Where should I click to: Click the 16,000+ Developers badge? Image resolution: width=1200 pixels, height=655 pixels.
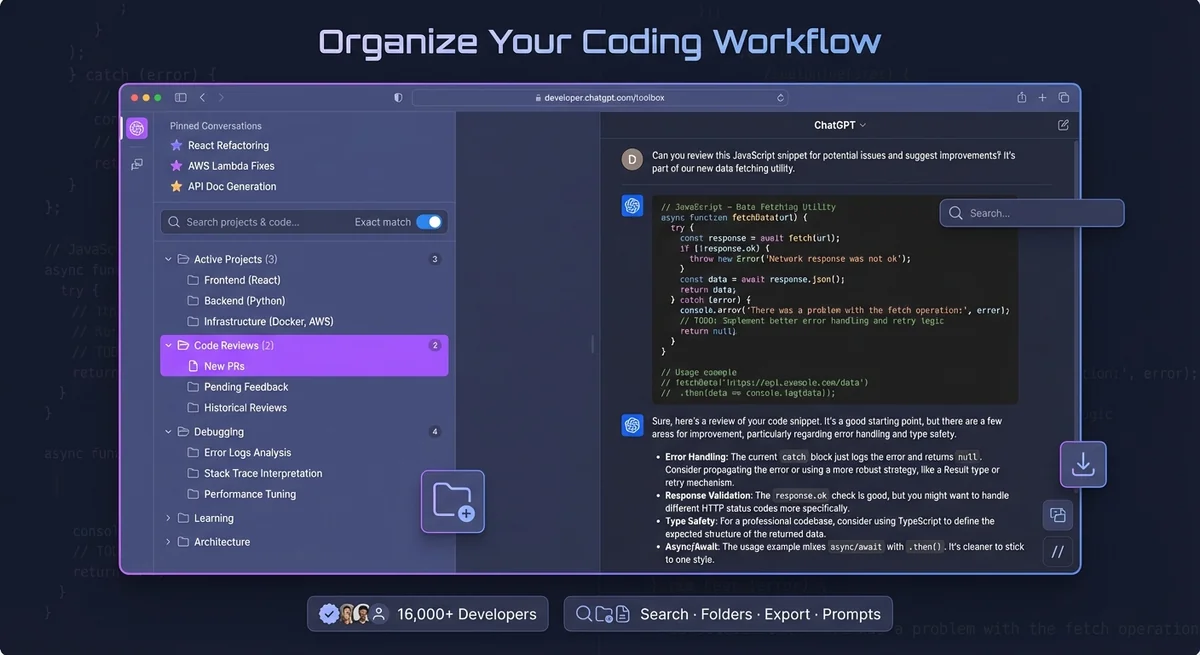coord(427,613)
